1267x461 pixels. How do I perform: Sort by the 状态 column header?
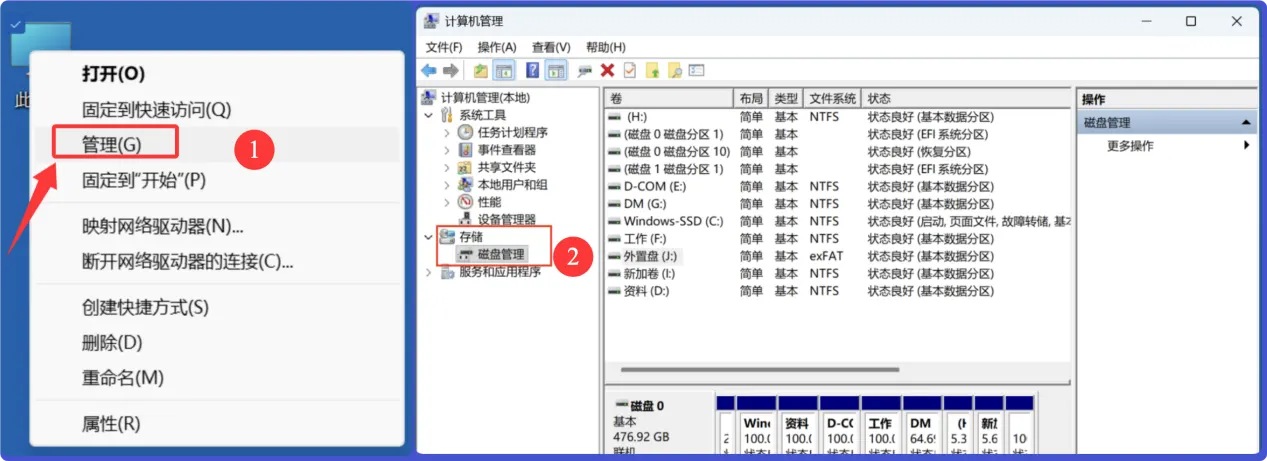967,99
